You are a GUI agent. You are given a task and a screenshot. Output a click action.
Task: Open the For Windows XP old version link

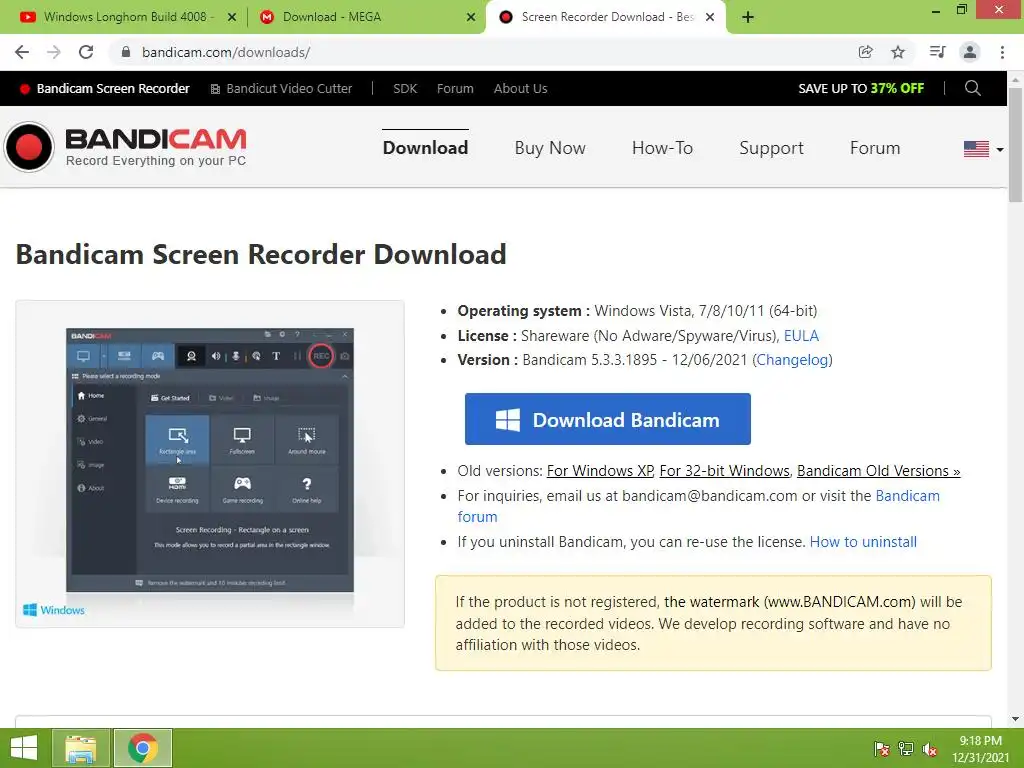[600, 471]
